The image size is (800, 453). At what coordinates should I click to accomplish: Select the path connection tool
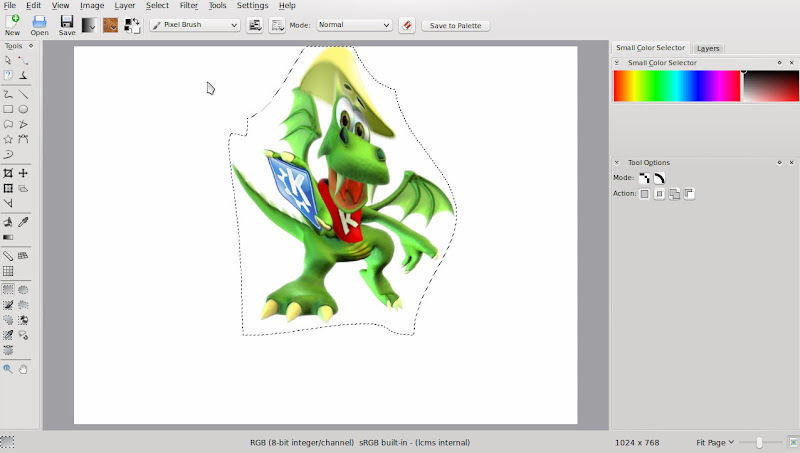(x=23, y=60)
